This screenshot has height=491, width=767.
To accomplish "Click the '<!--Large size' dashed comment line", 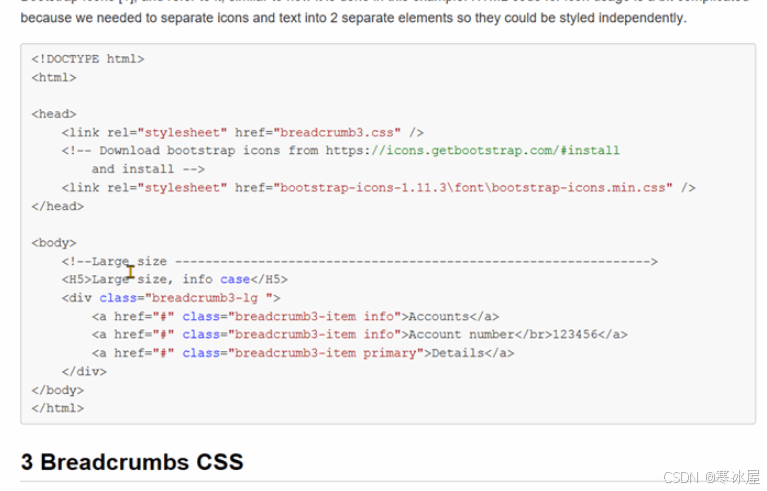I will pyautogui.click(x=360, y=262).
